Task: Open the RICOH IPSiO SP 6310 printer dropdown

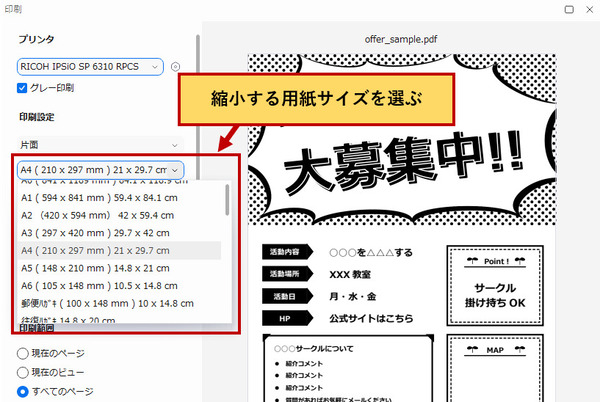Action: 90,67
